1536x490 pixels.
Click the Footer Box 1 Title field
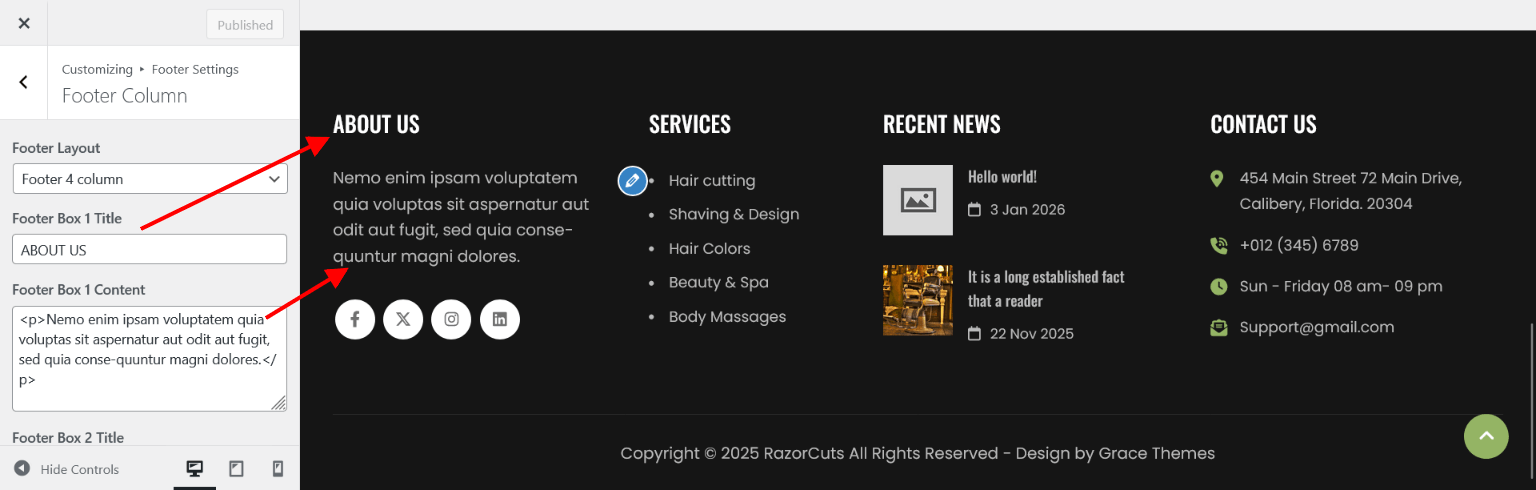(x=150, y=250)
